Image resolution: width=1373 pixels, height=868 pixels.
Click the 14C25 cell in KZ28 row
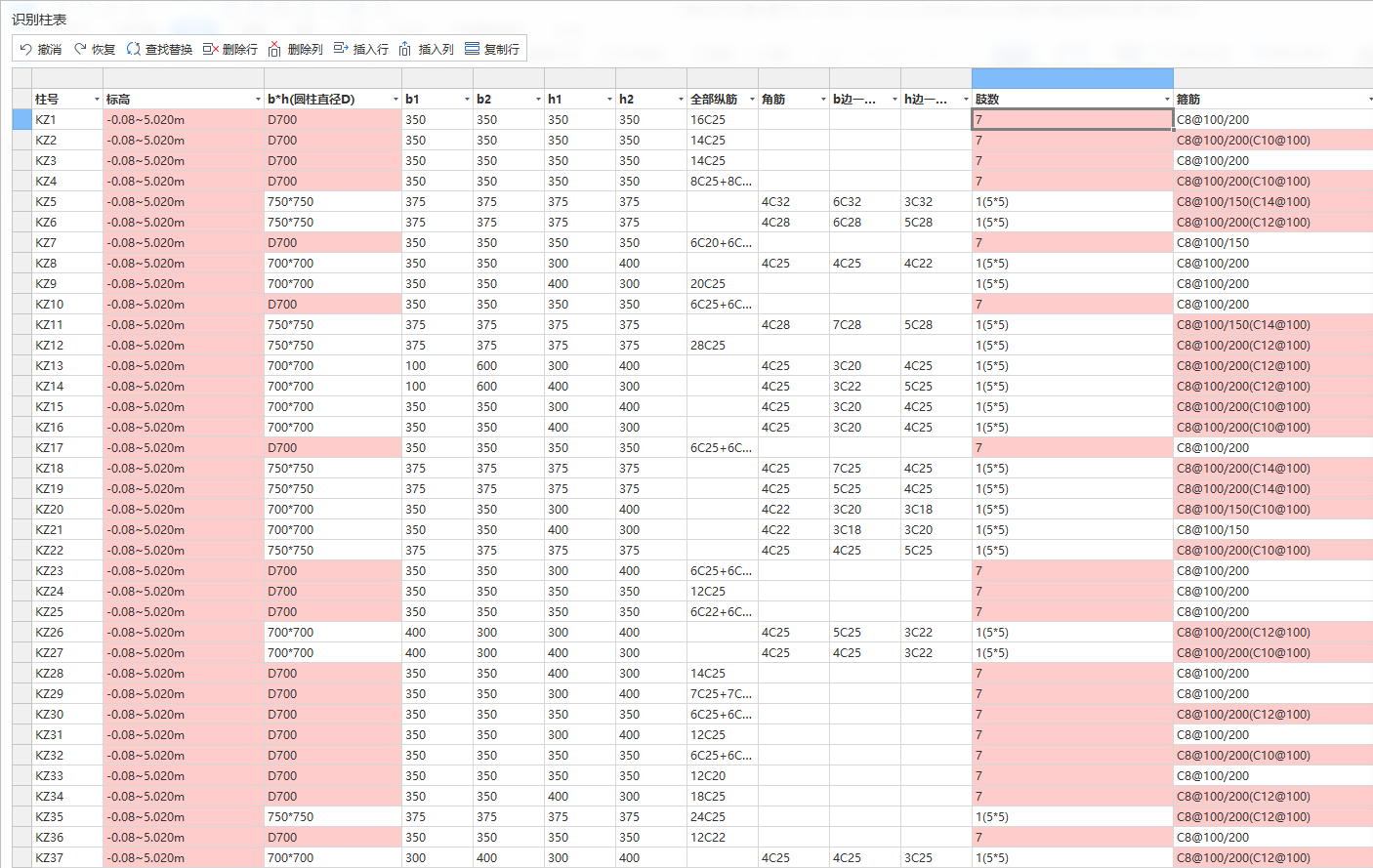[x=723, y=674]
